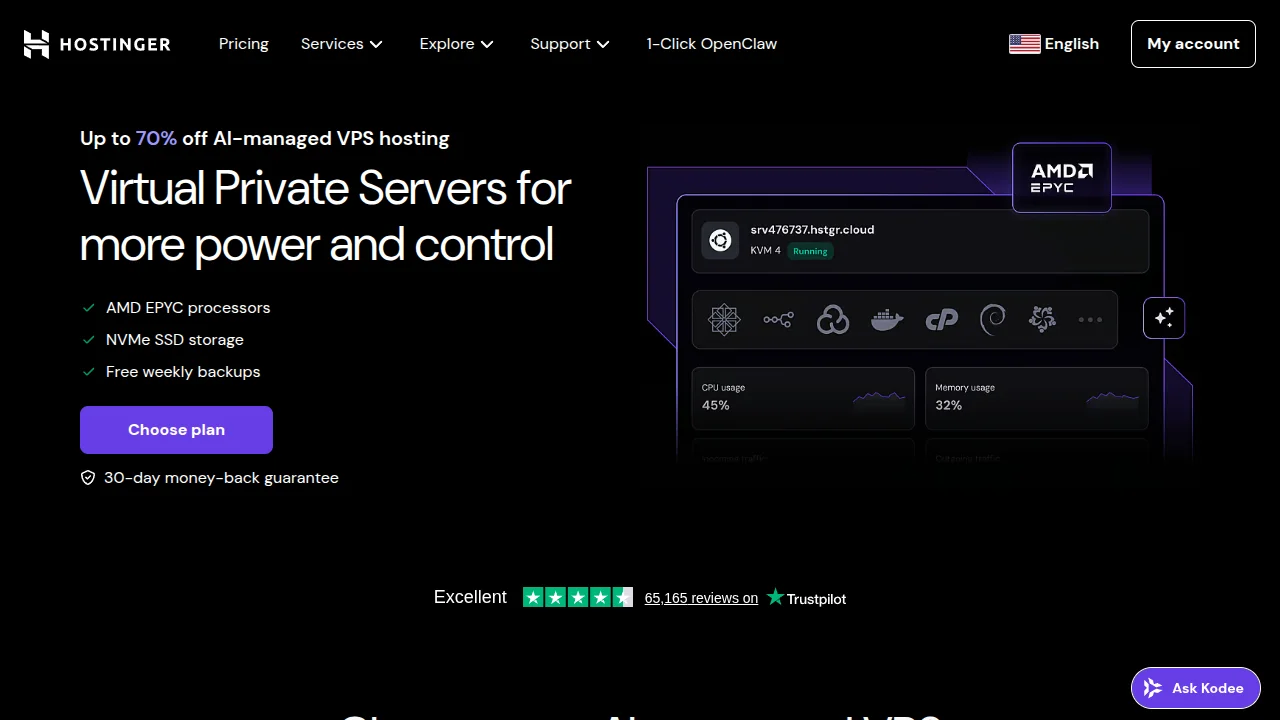The width and height of the screenshot is (1280, 720).
Task: Open the cPanel option in the dashboard
Action: [941, 319]
